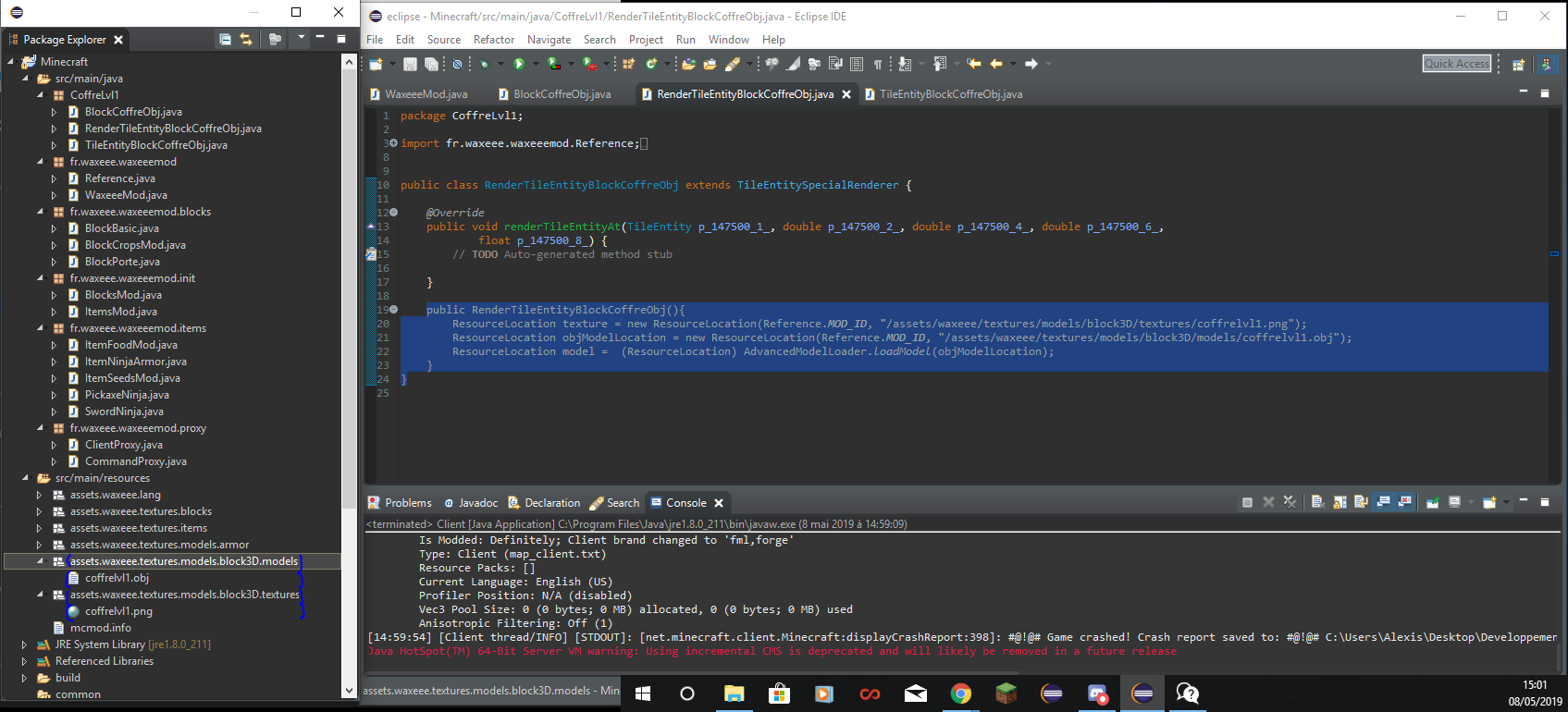This screenshot has width=1568, height=712.
Task: Open the Run button dropdown arrow
Action: click(x=535, y=64)
